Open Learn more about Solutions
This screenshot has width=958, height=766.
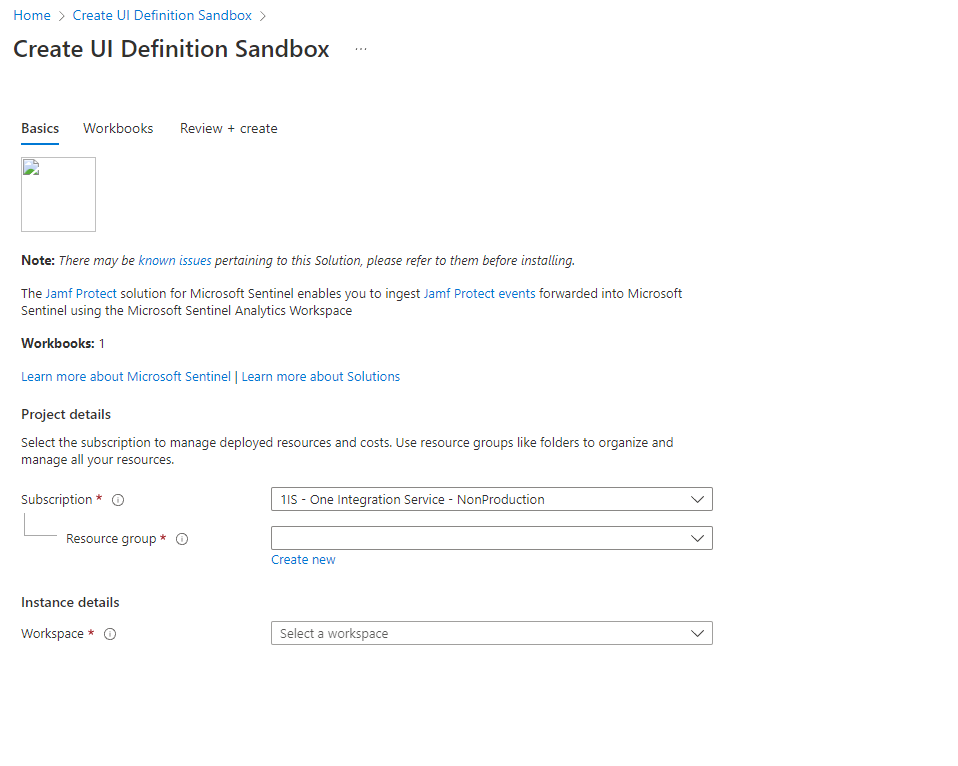coord(321,376)
